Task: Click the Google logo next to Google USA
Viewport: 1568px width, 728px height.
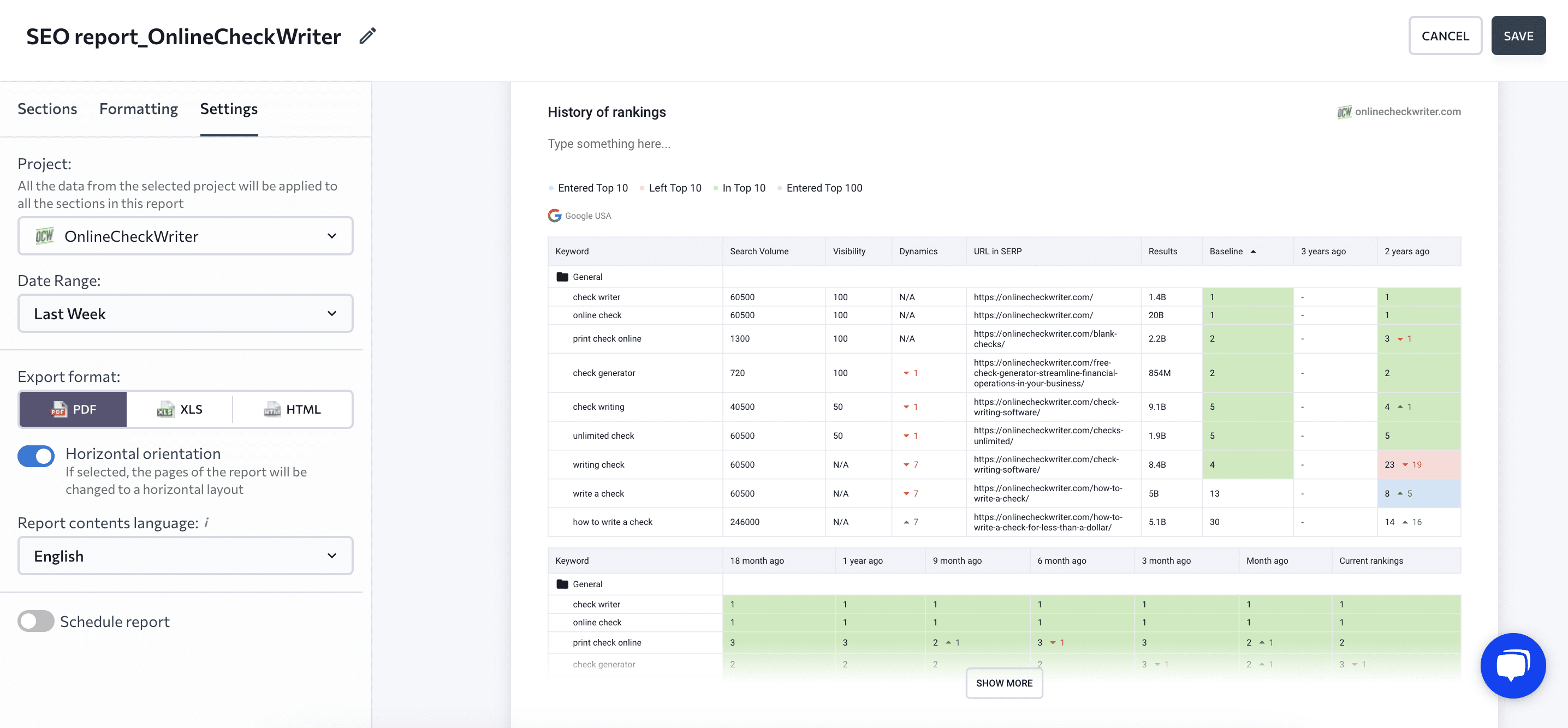Action: pyautogui.click(x=554, y=216)
